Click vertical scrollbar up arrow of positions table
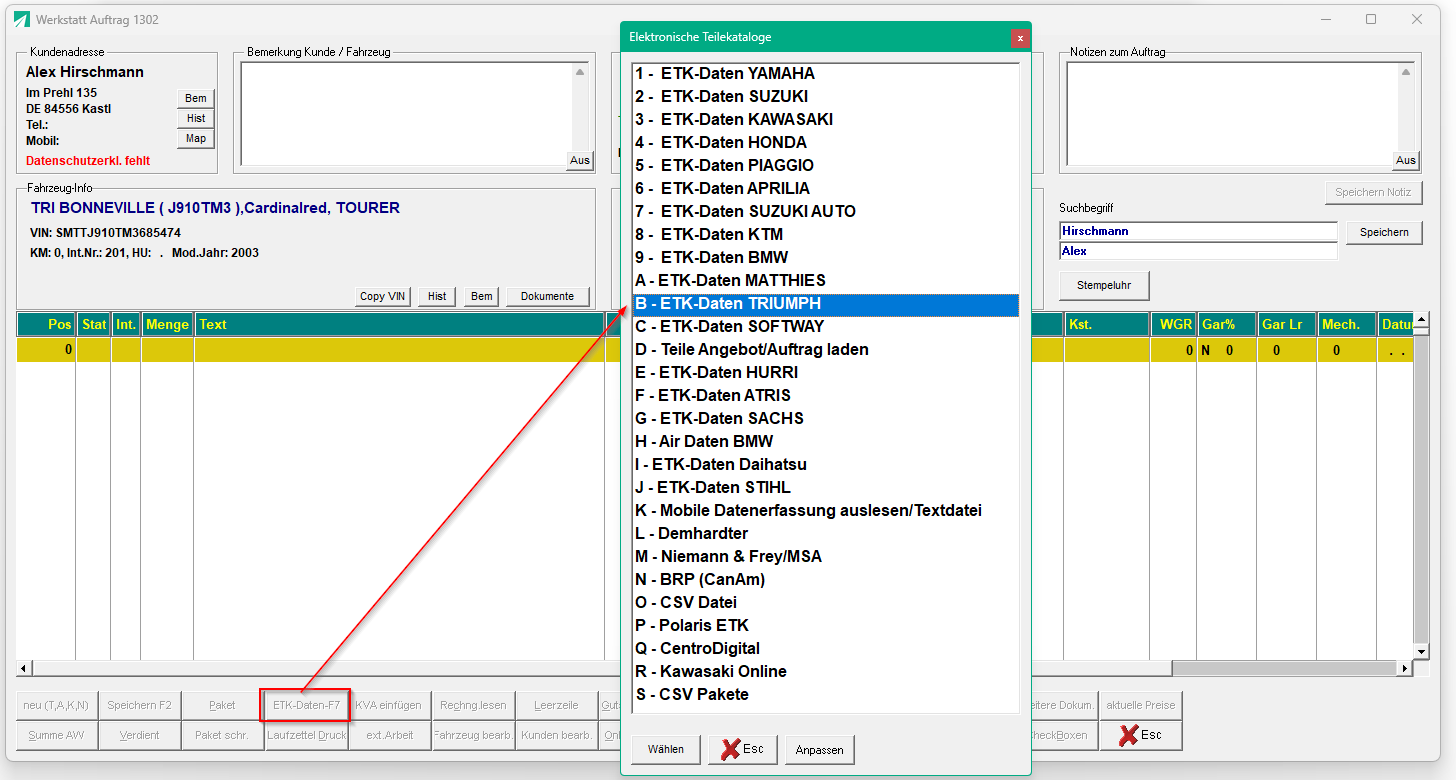1456x780 pixels. click(1422, 321)
